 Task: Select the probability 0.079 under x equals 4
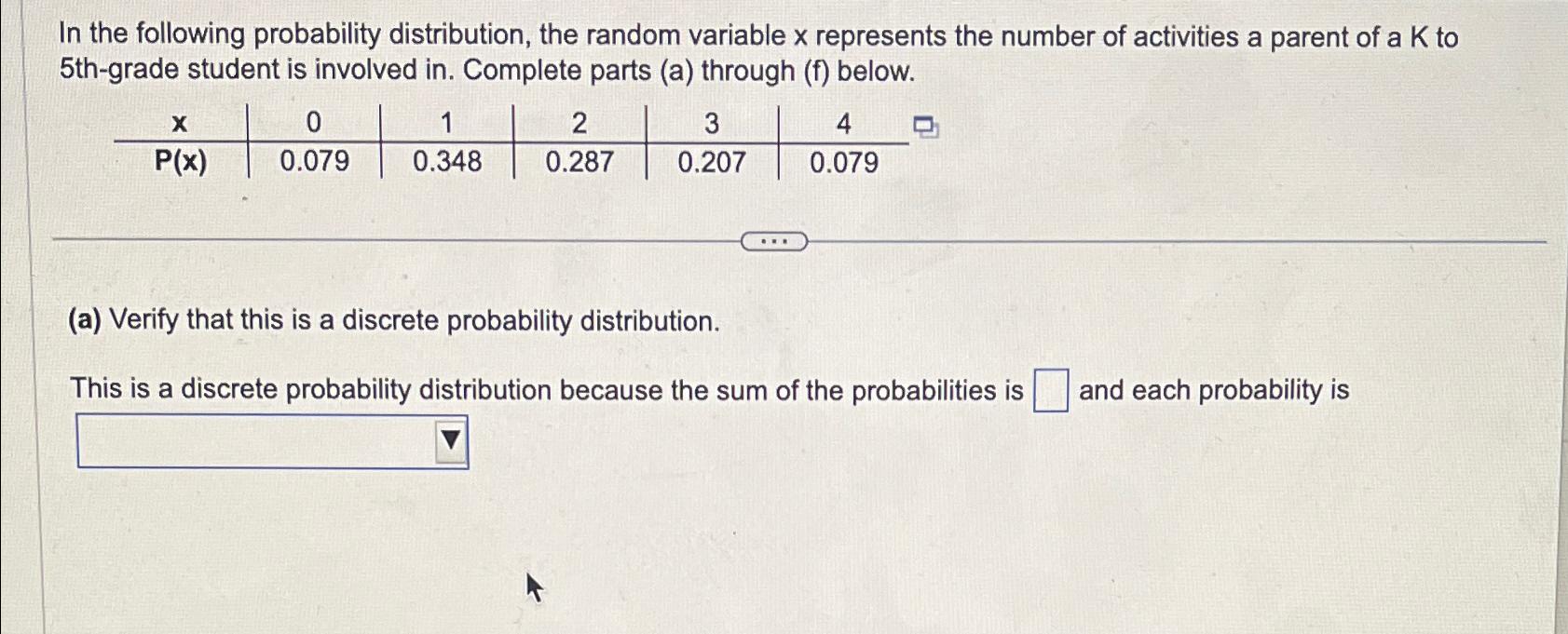coord(843,164)
